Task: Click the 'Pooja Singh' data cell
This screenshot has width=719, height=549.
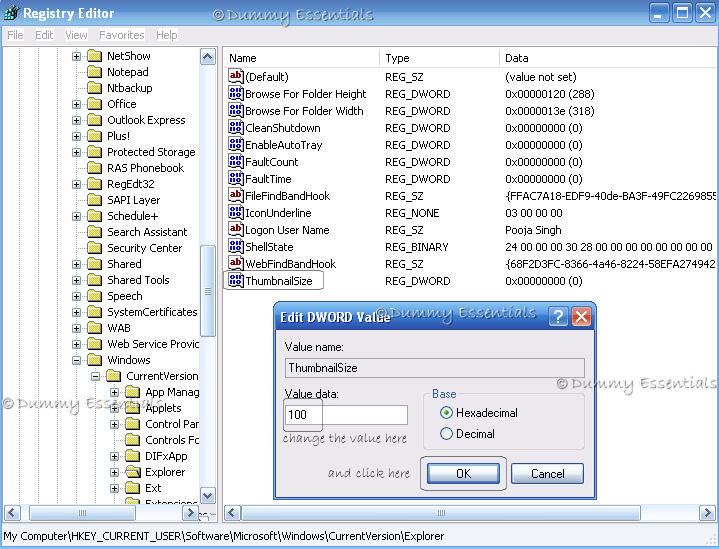Action: click(x=533, y=230)
